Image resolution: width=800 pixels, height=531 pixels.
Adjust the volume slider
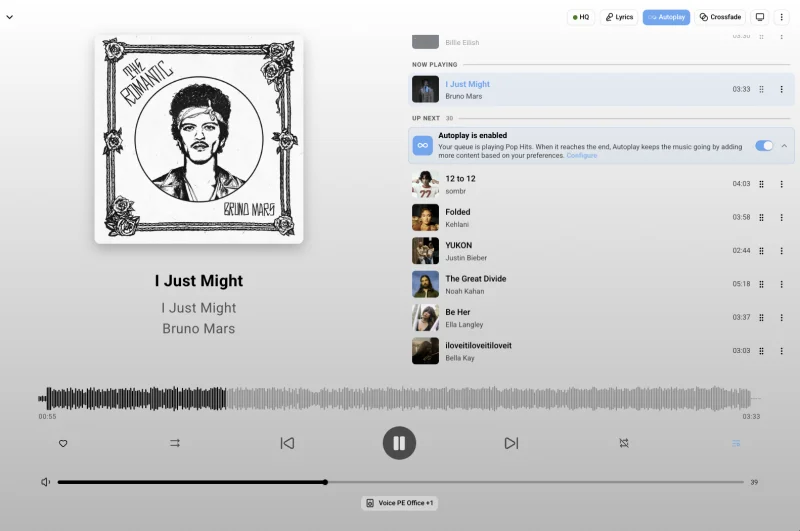point(401,482)
